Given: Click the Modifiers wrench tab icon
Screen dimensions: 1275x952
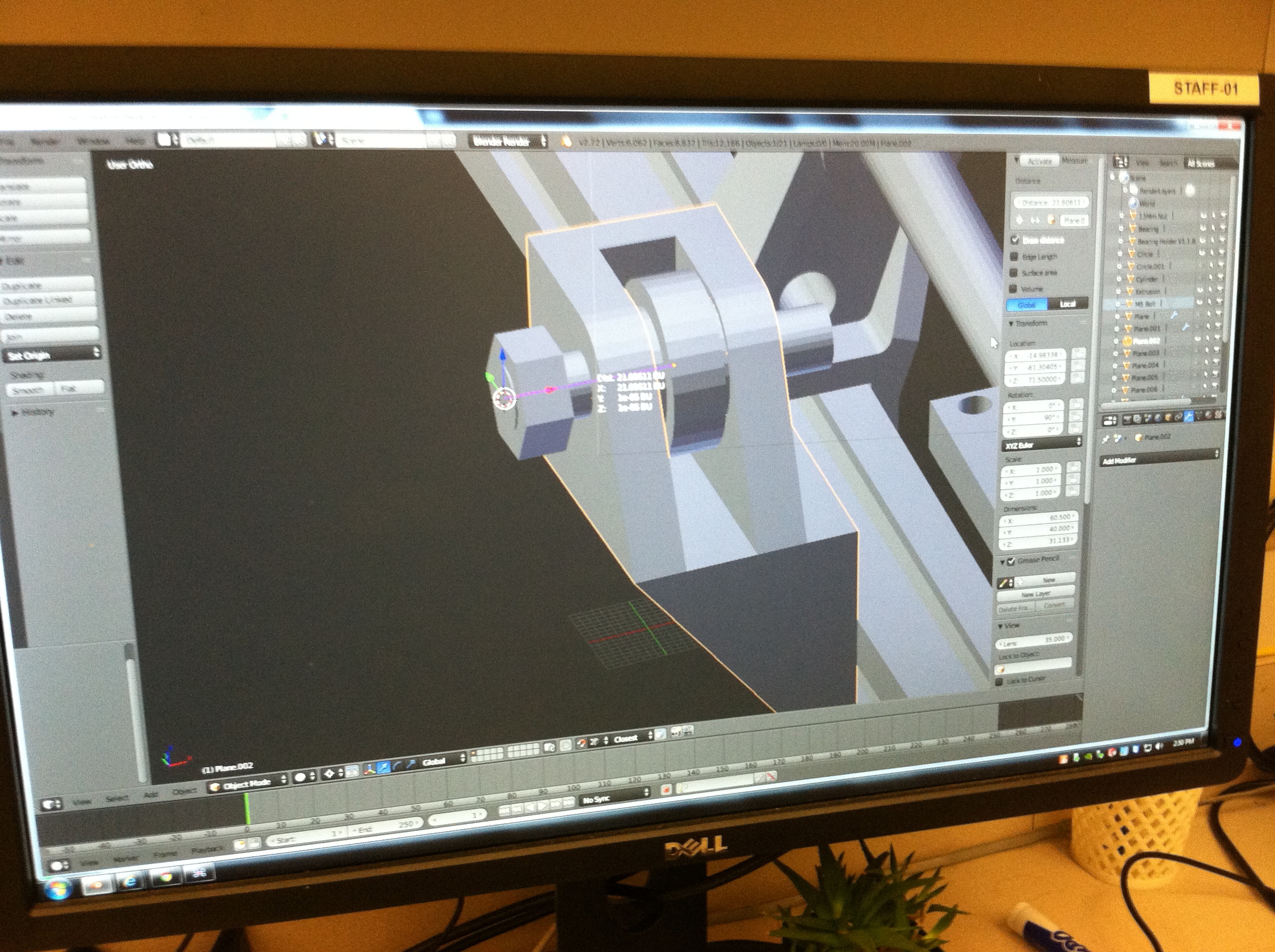Looking at the screenshot, I should [x=1188, y=416].
